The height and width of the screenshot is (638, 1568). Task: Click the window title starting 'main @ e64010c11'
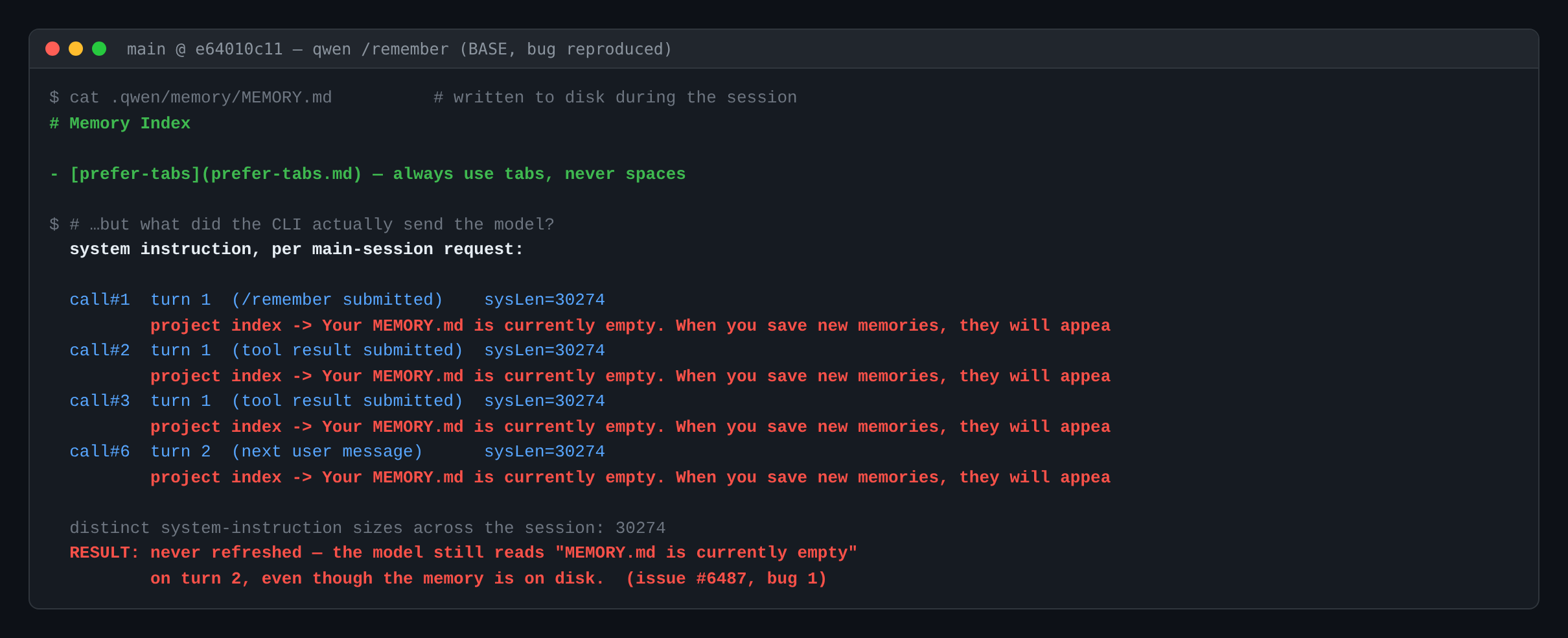point(399,49)
